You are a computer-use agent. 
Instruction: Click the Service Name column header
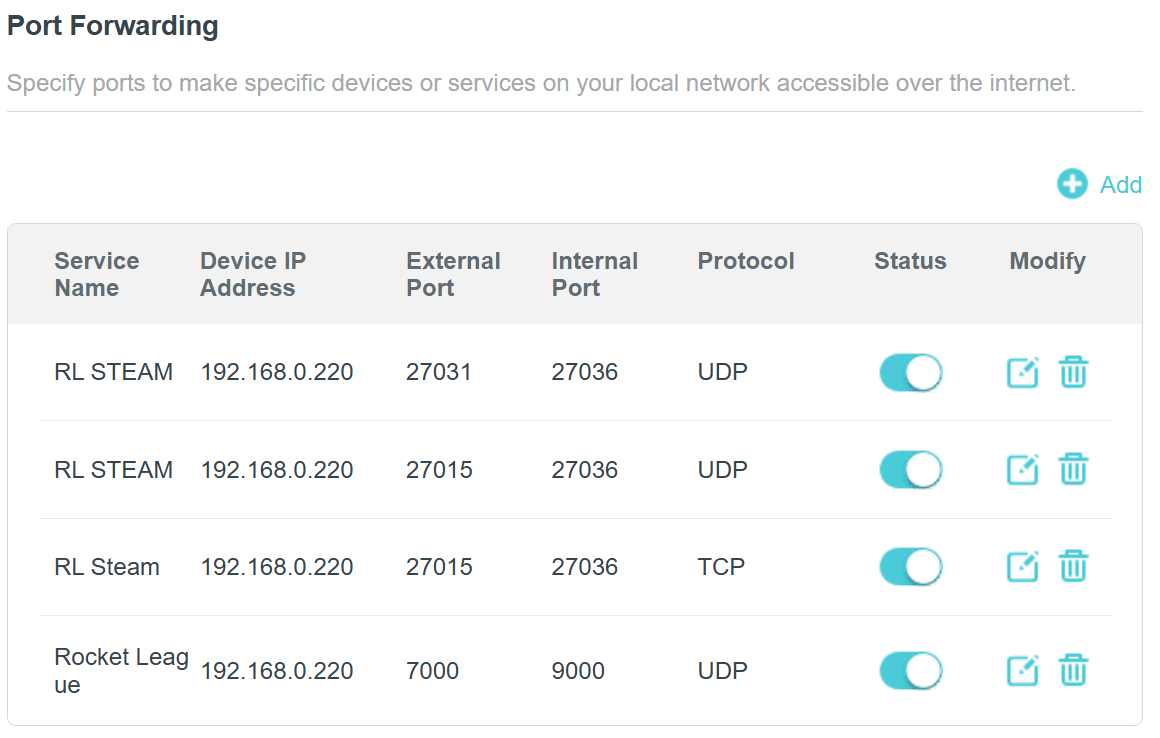(x=96, y=274)
